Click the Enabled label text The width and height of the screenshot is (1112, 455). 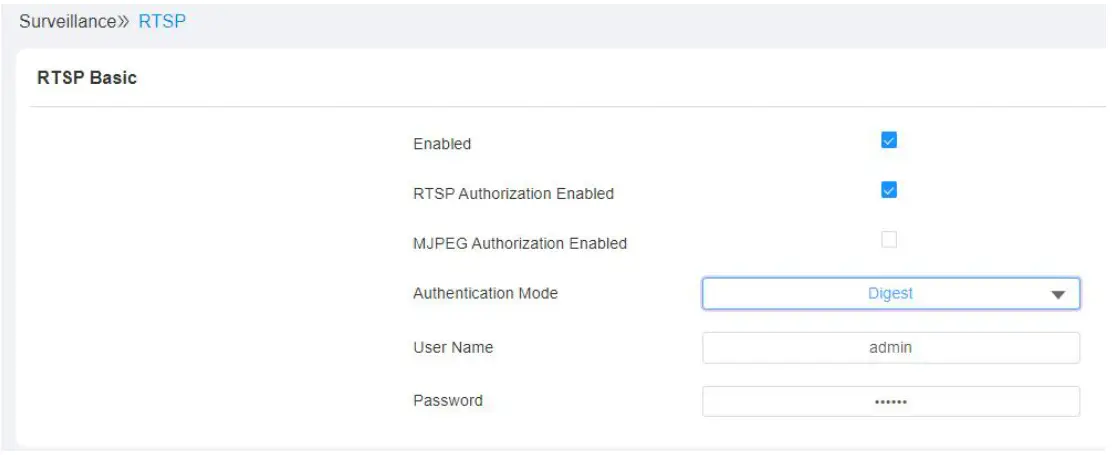tap(442, 144)
